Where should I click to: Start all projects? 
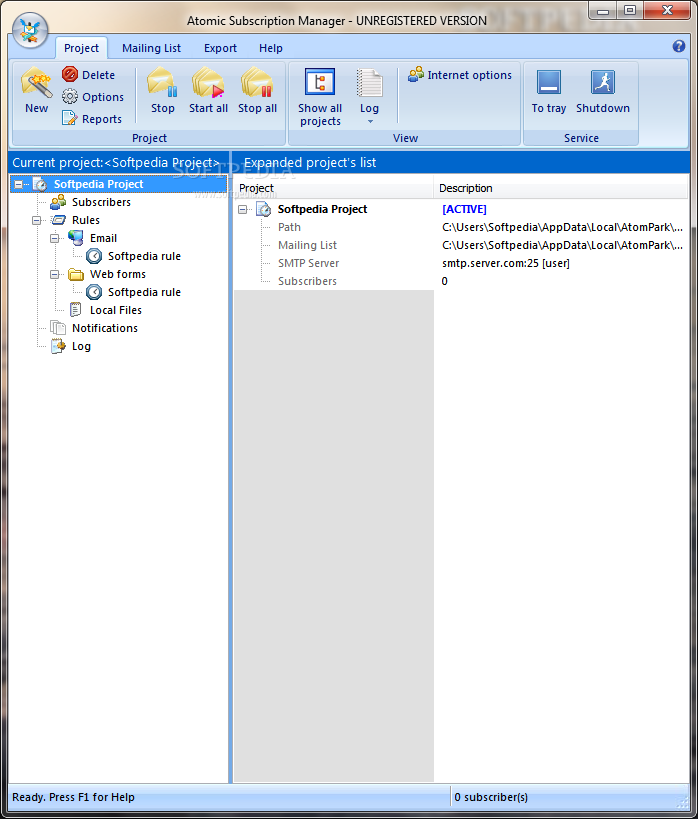tap(208, 91)
